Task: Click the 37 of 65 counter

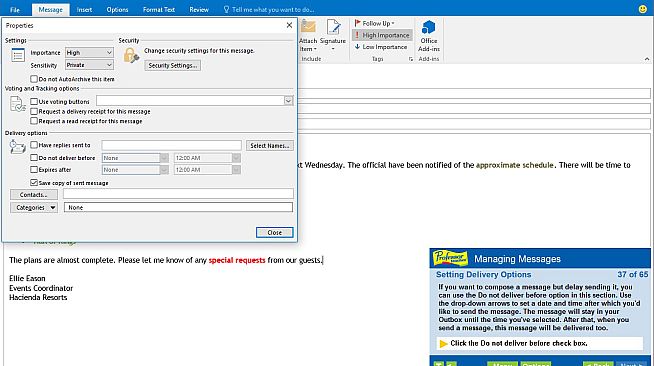Action: click(633, 275)
